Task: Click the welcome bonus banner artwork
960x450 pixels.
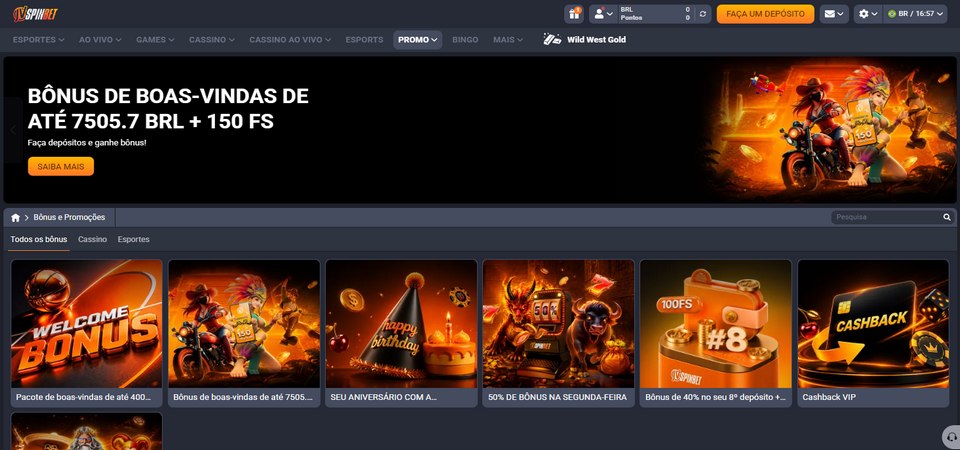Action: tap(830, 130)
